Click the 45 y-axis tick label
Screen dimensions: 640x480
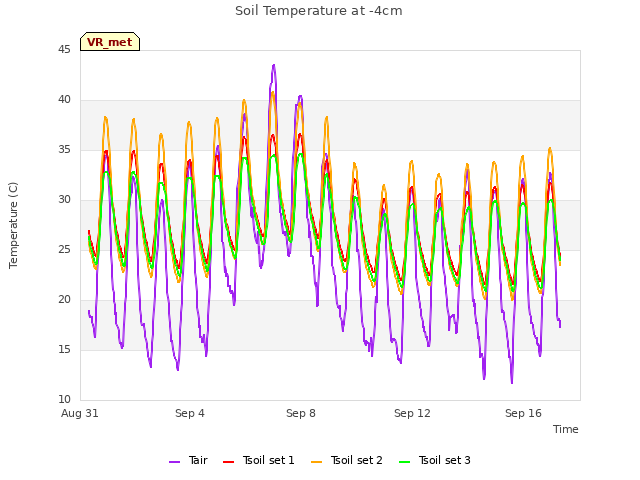click(64, 50)
